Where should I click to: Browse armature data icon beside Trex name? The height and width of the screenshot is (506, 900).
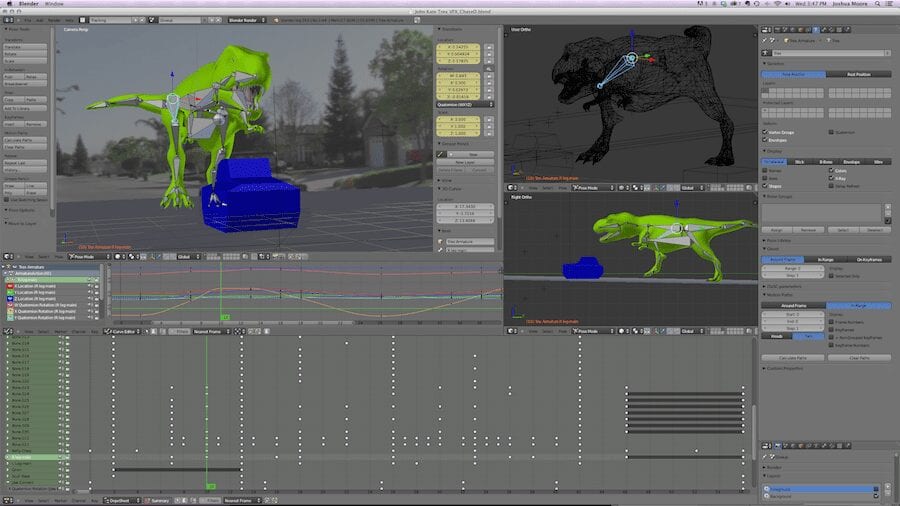pos(766,53)
